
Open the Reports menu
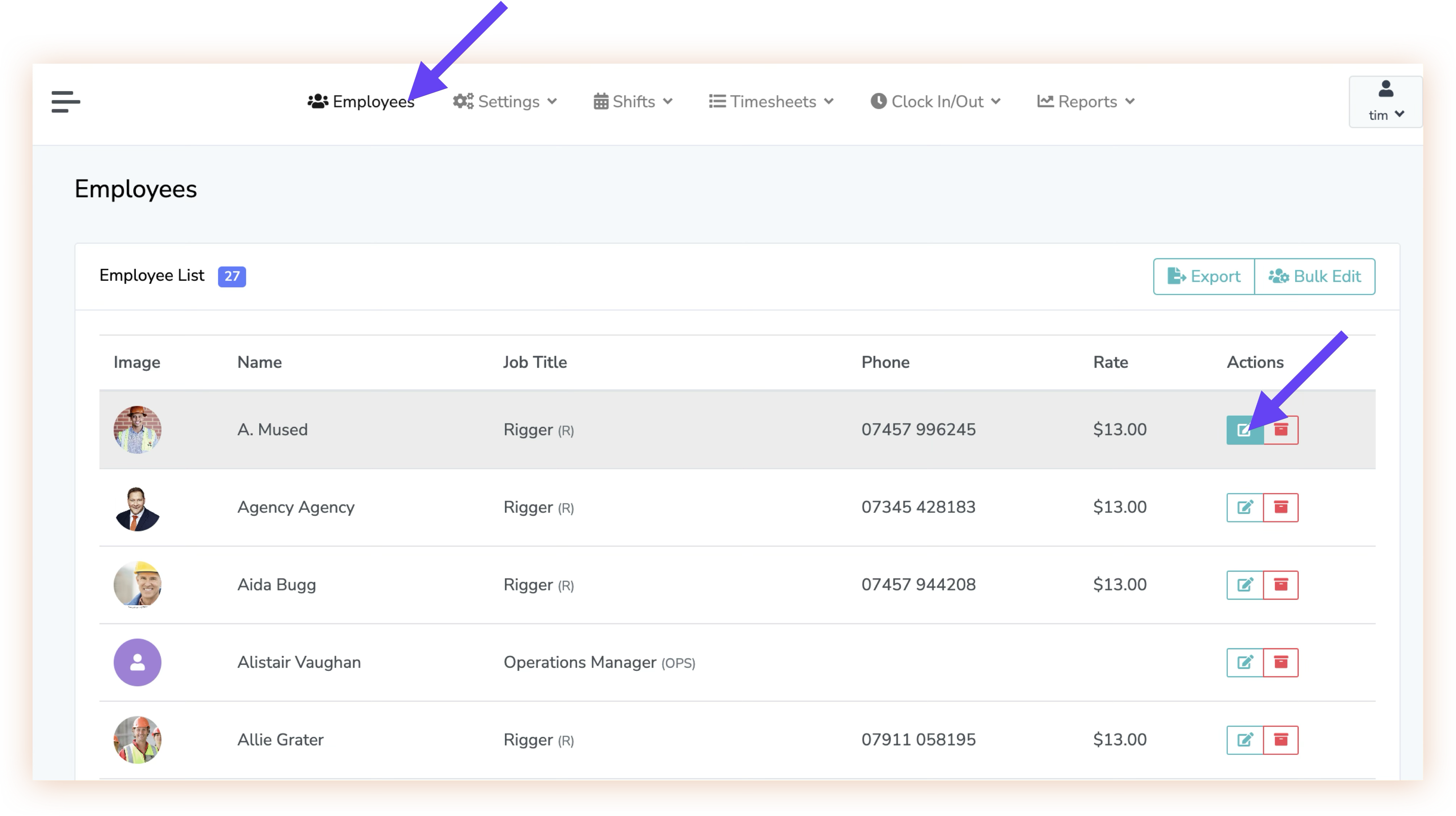[x=1086, y=102]
